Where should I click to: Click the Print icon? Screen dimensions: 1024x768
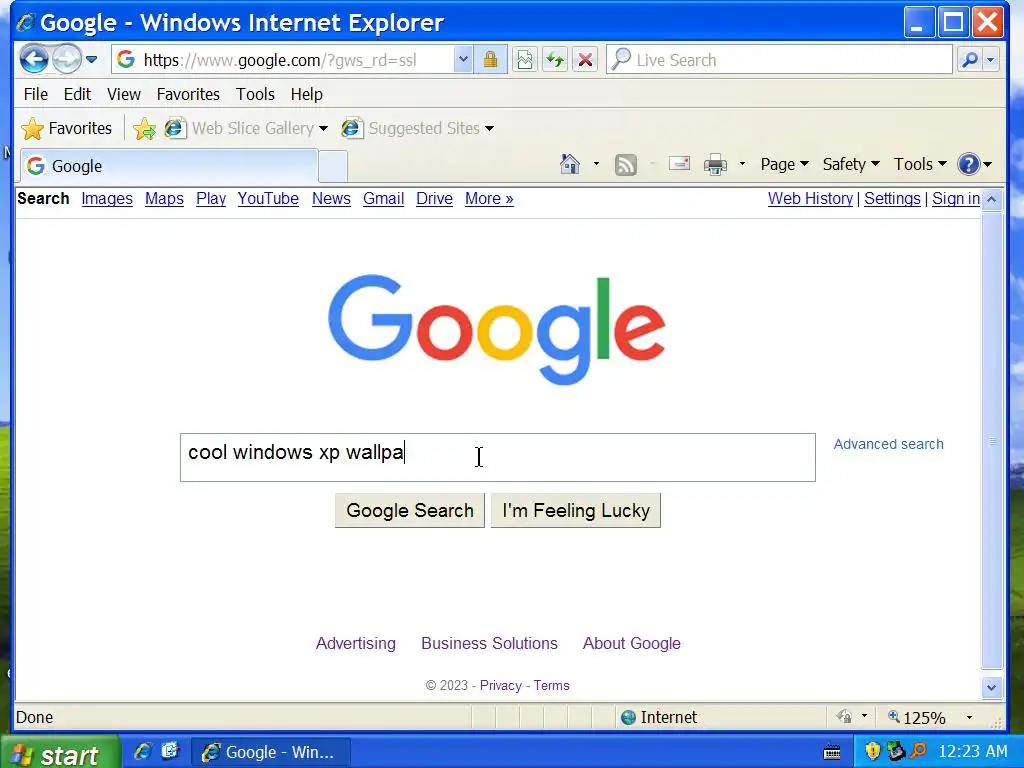(715, 164)
